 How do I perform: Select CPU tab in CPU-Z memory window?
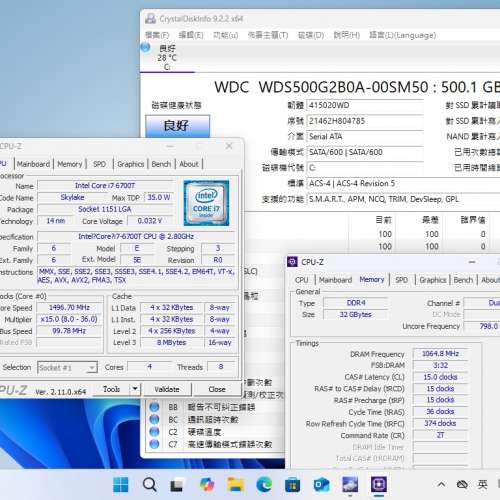coord(302,280)
